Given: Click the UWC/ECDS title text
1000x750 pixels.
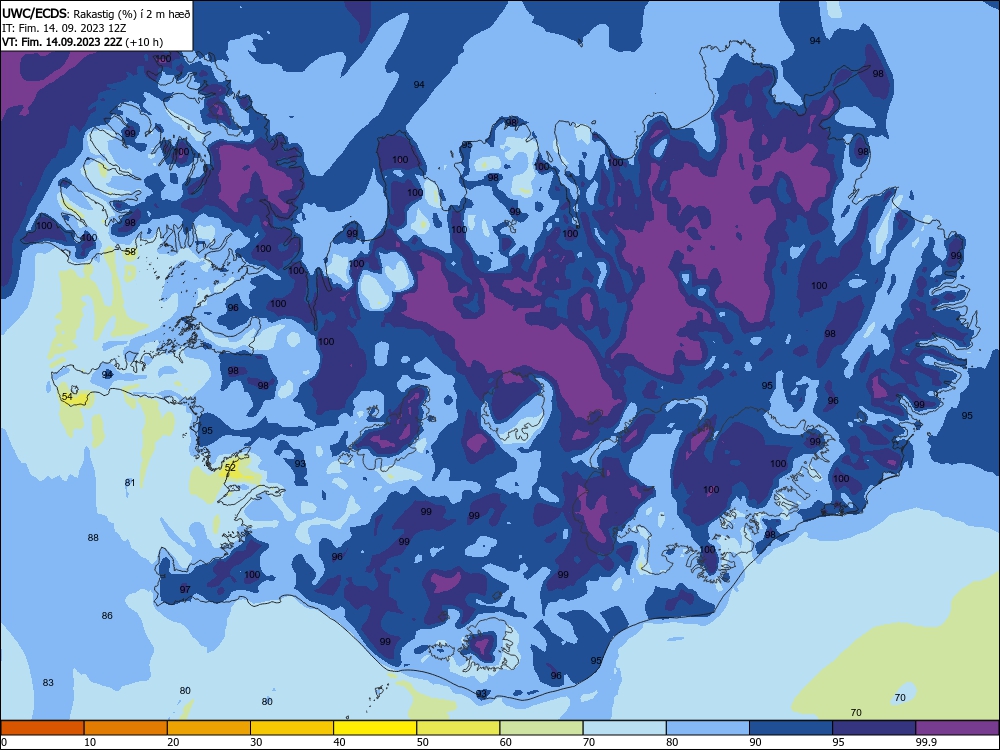Looking at the screenshot, I should [x=33, y=13].
